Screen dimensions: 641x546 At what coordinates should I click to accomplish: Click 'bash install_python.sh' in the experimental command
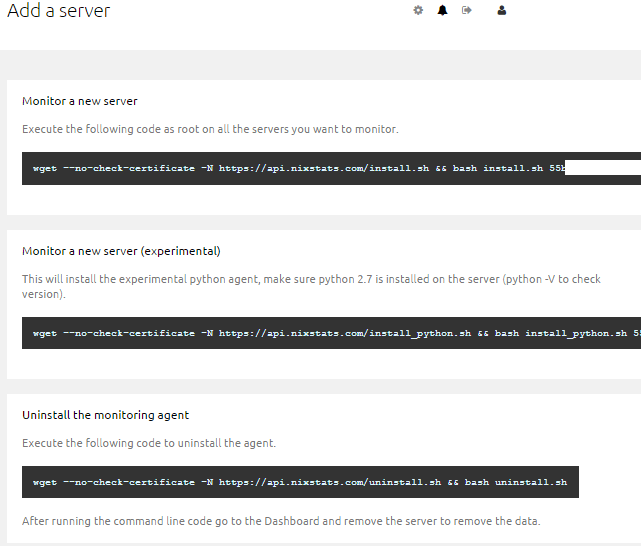tap(560, 333)
